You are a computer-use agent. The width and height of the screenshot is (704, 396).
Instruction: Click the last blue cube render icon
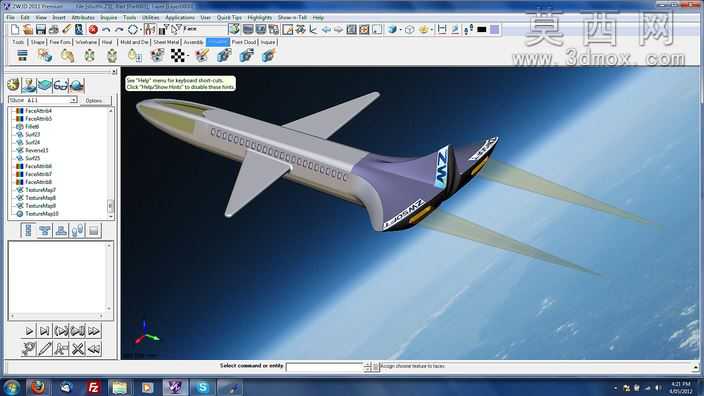pyautogui.click(x=268, y=56)
